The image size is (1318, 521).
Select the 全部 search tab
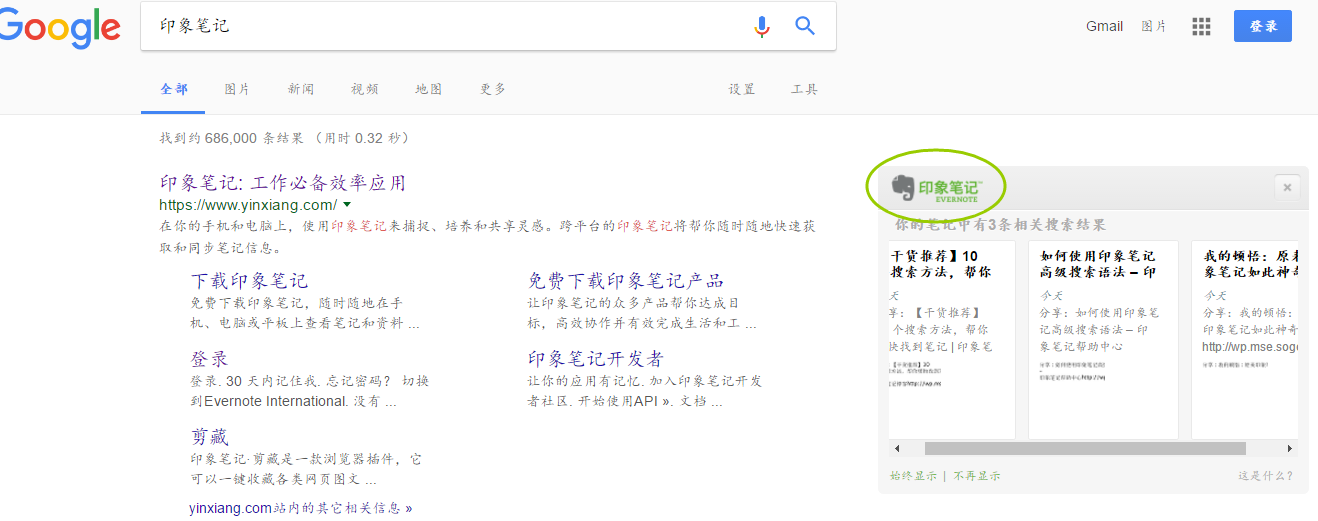click(174, 89)
